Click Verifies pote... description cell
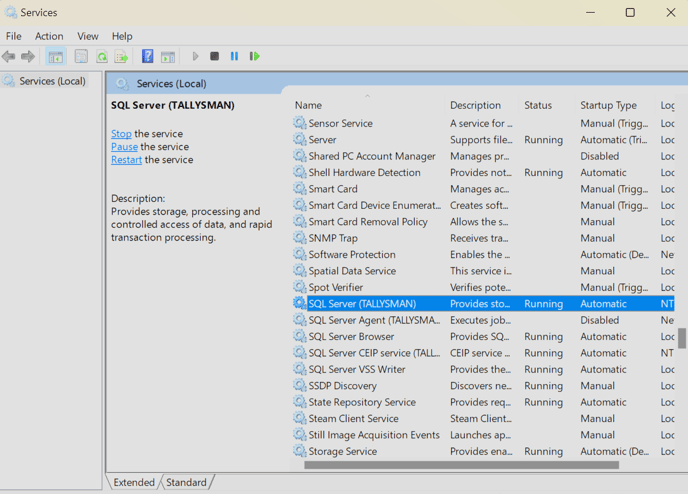This screenshot has height=494, width=688. [x=480, y=287]
